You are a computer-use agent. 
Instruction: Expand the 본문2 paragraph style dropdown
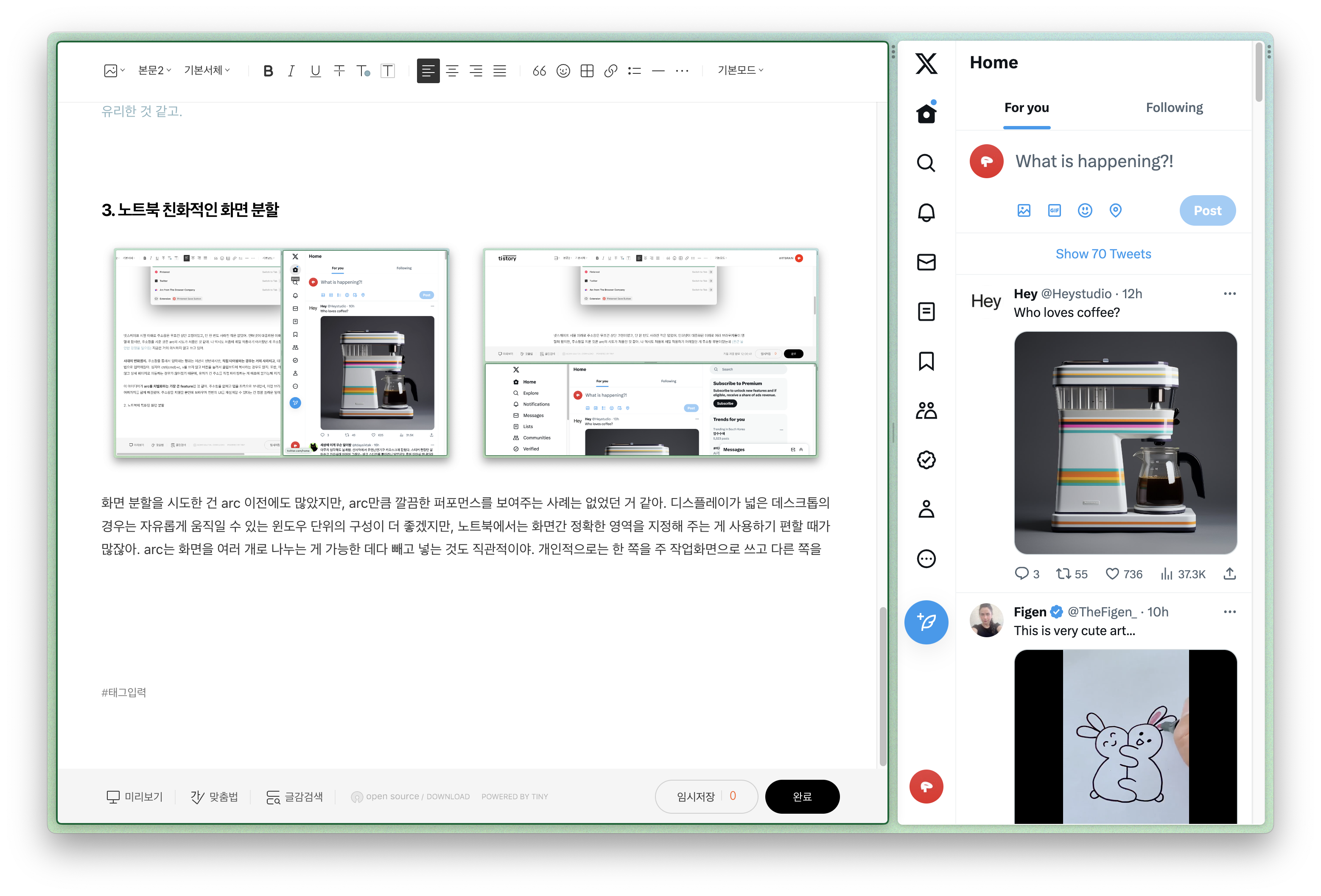coord(154,70)
